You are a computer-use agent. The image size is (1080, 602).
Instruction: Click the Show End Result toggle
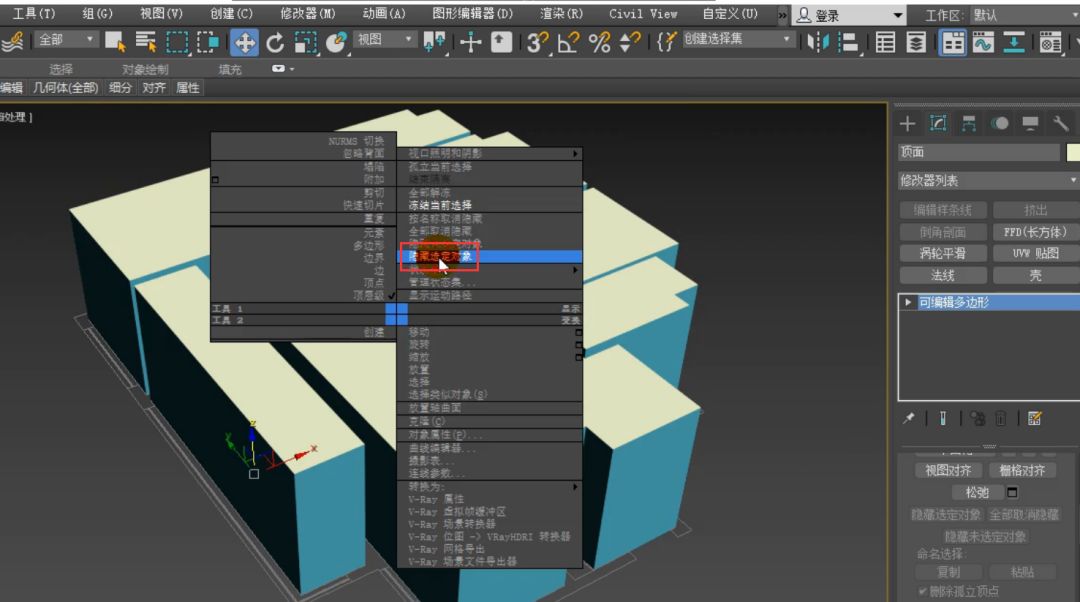coord(943,418)
